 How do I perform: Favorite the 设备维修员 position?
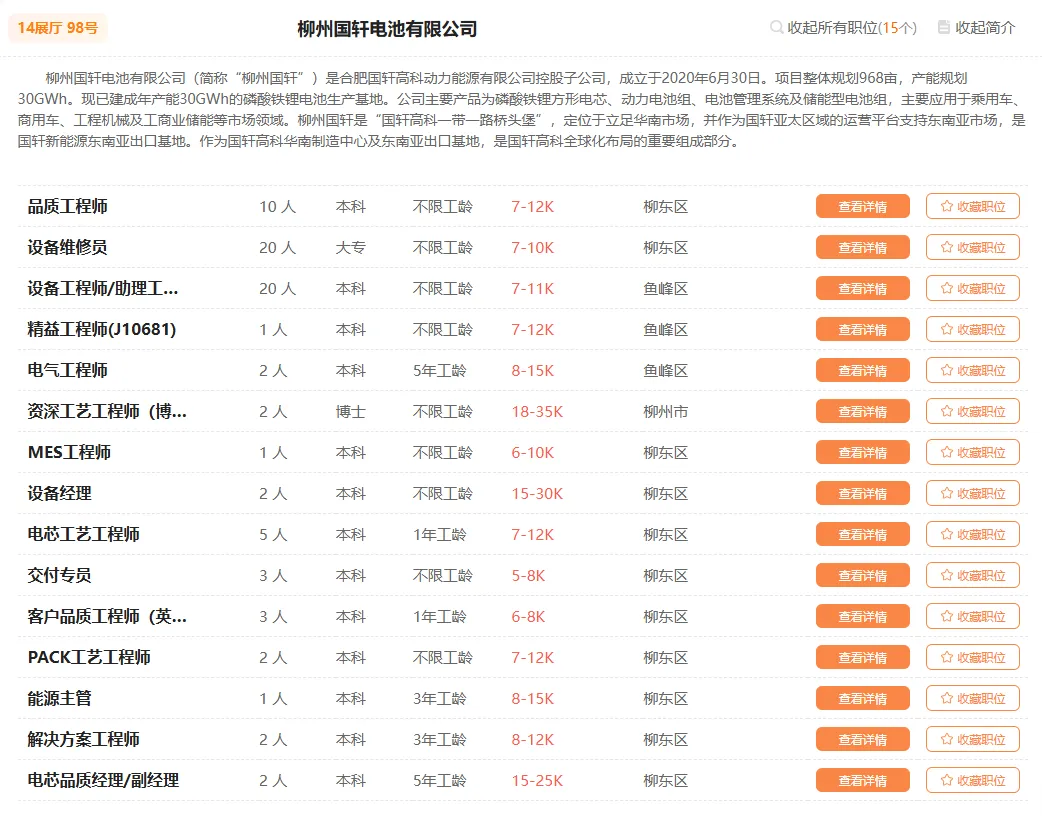pos(973,247)
